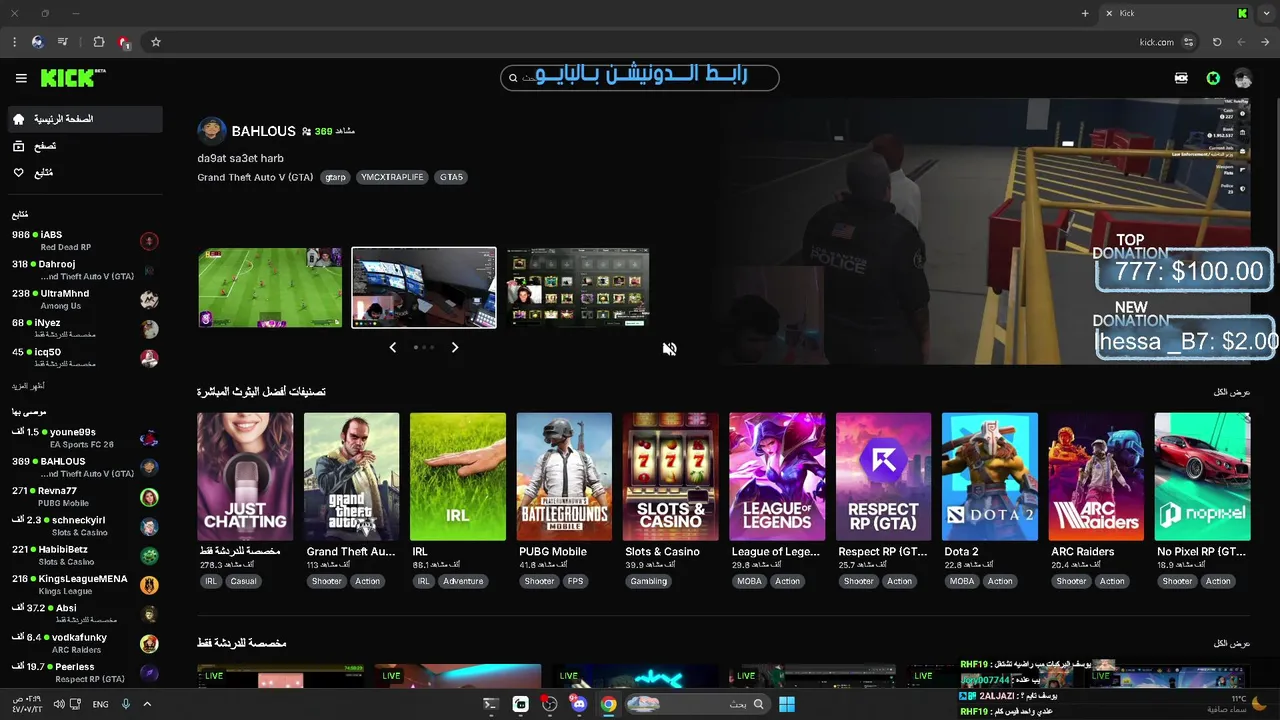Show next featured stream
1280x720 pixels.
(455, 347)
